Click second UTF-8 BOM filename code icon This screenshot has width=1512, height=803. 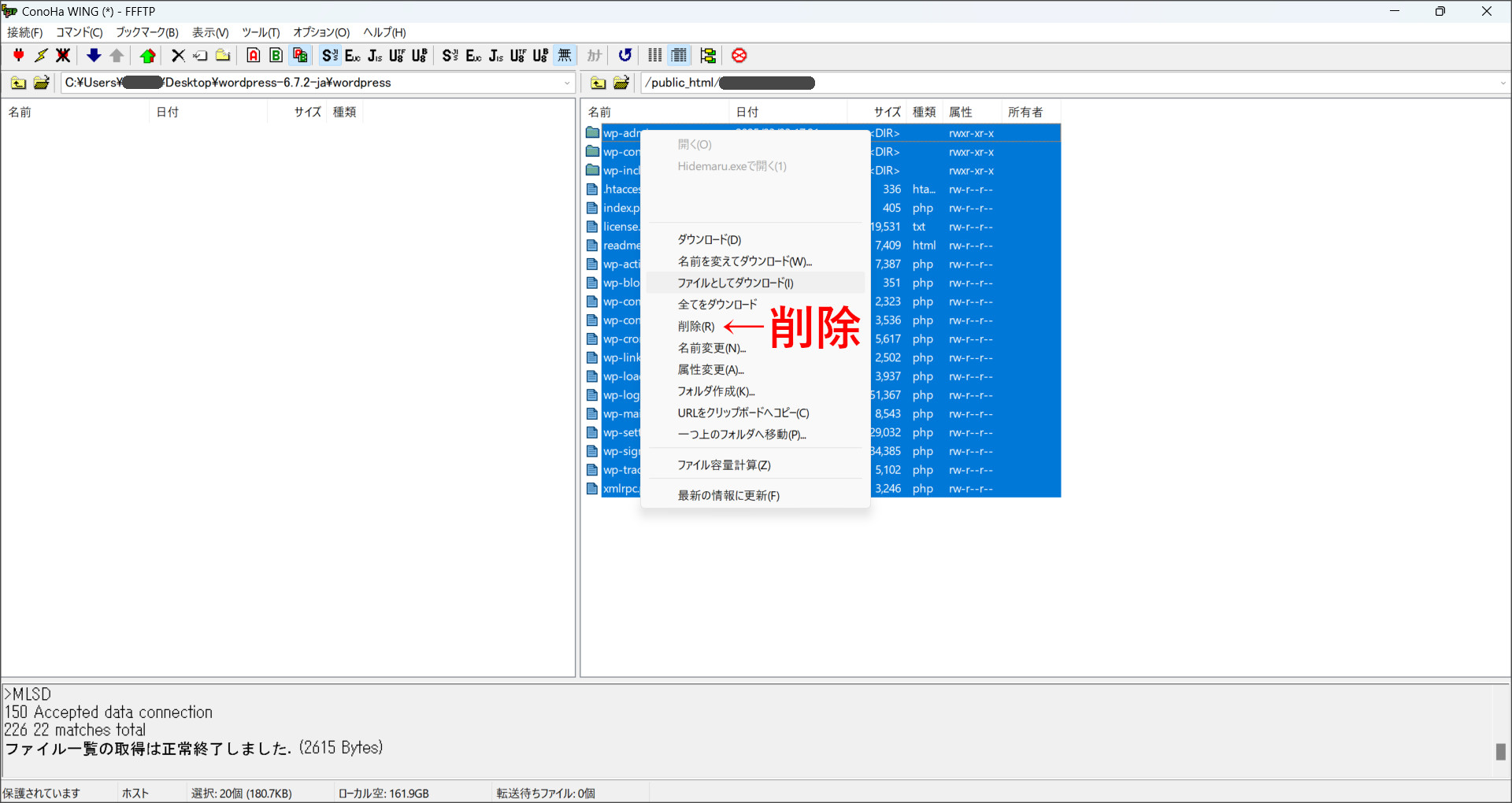[540, 55]
